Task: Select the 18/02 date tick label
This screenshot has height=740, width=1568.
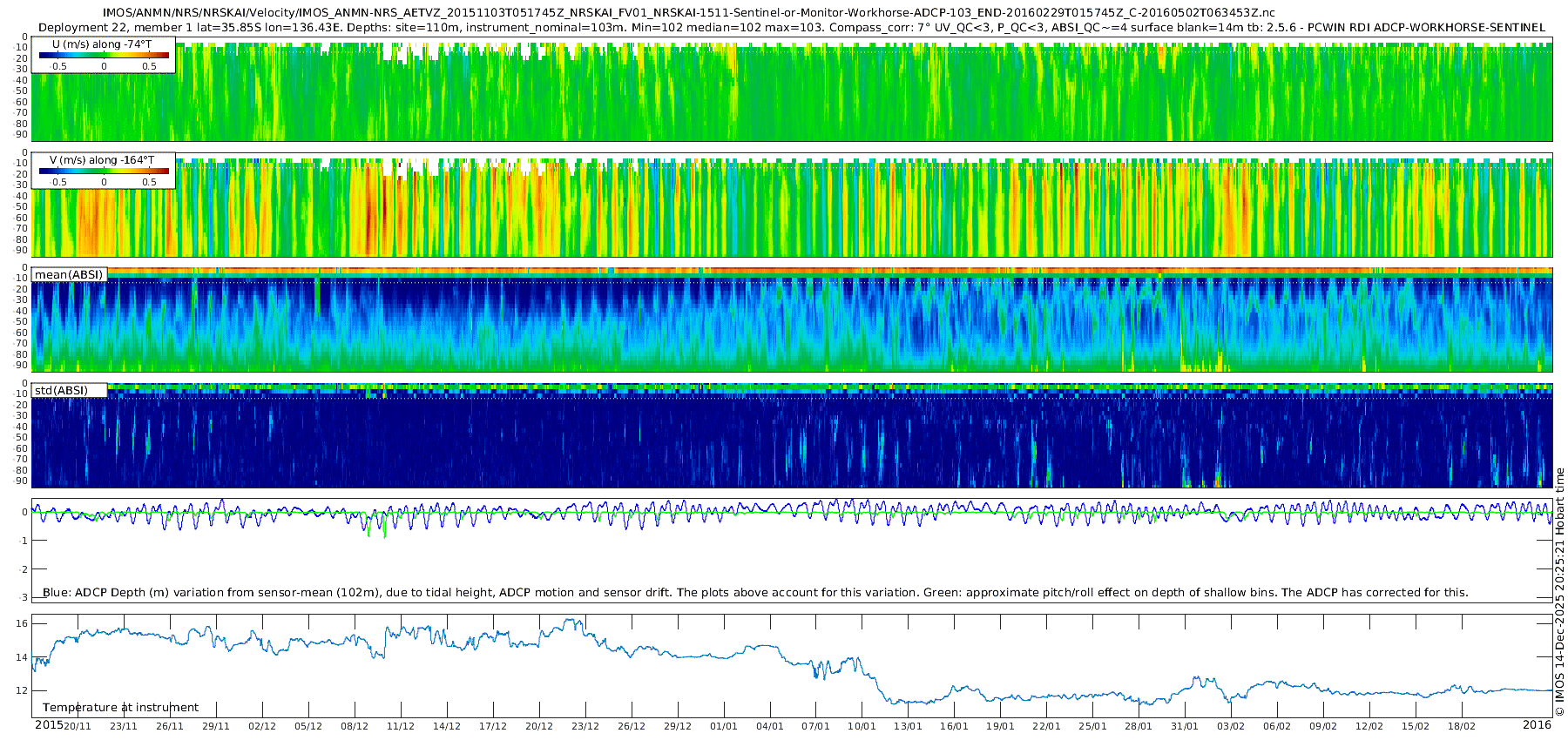Action: pyautogui.click(x=1461, y=726)
